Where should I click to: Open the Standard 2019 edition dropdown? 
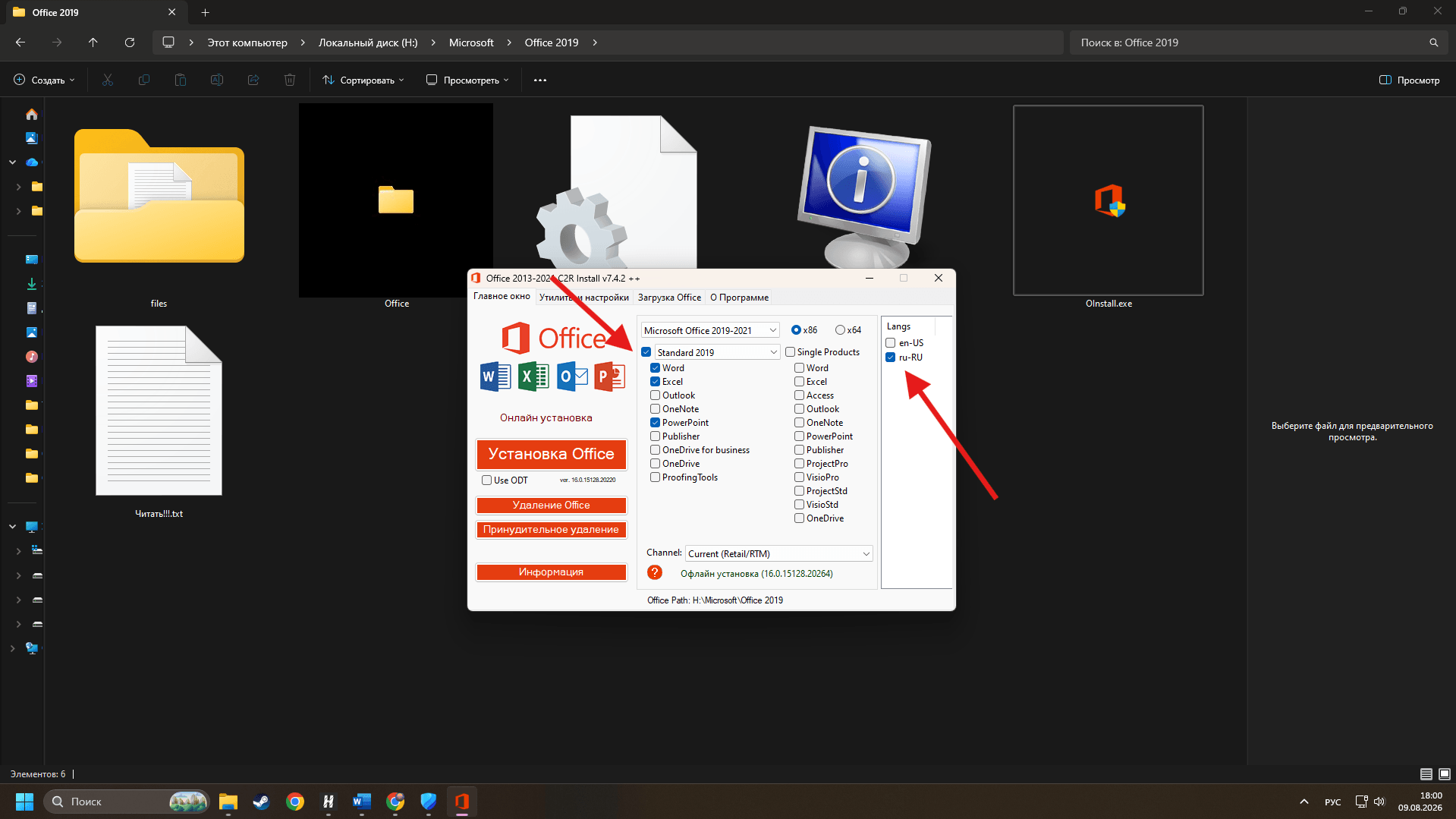pyautogui.click(x=717, y=352)
